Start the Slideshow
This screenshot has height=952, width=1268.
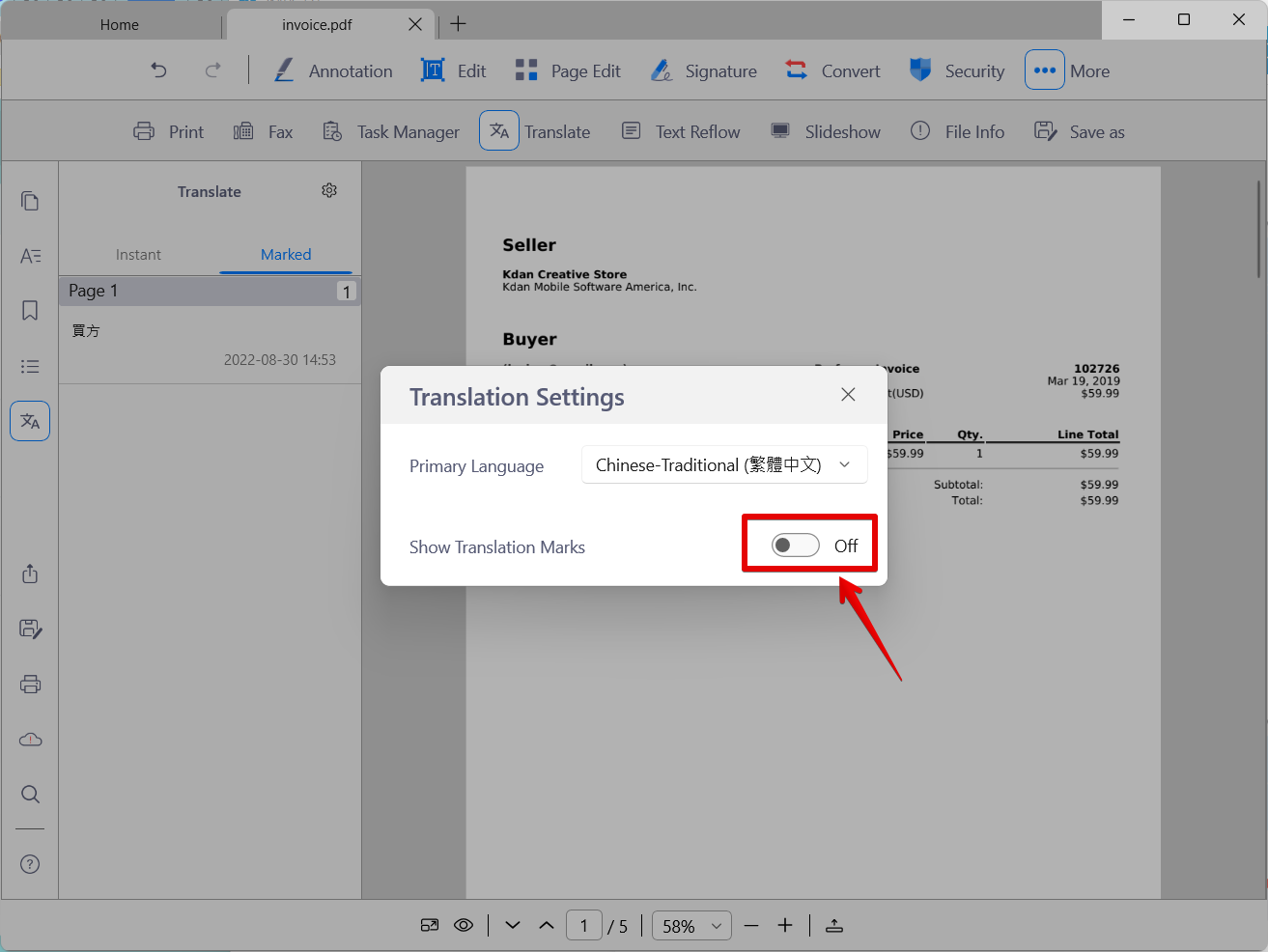pyautogui.click(x=826, y=131)
